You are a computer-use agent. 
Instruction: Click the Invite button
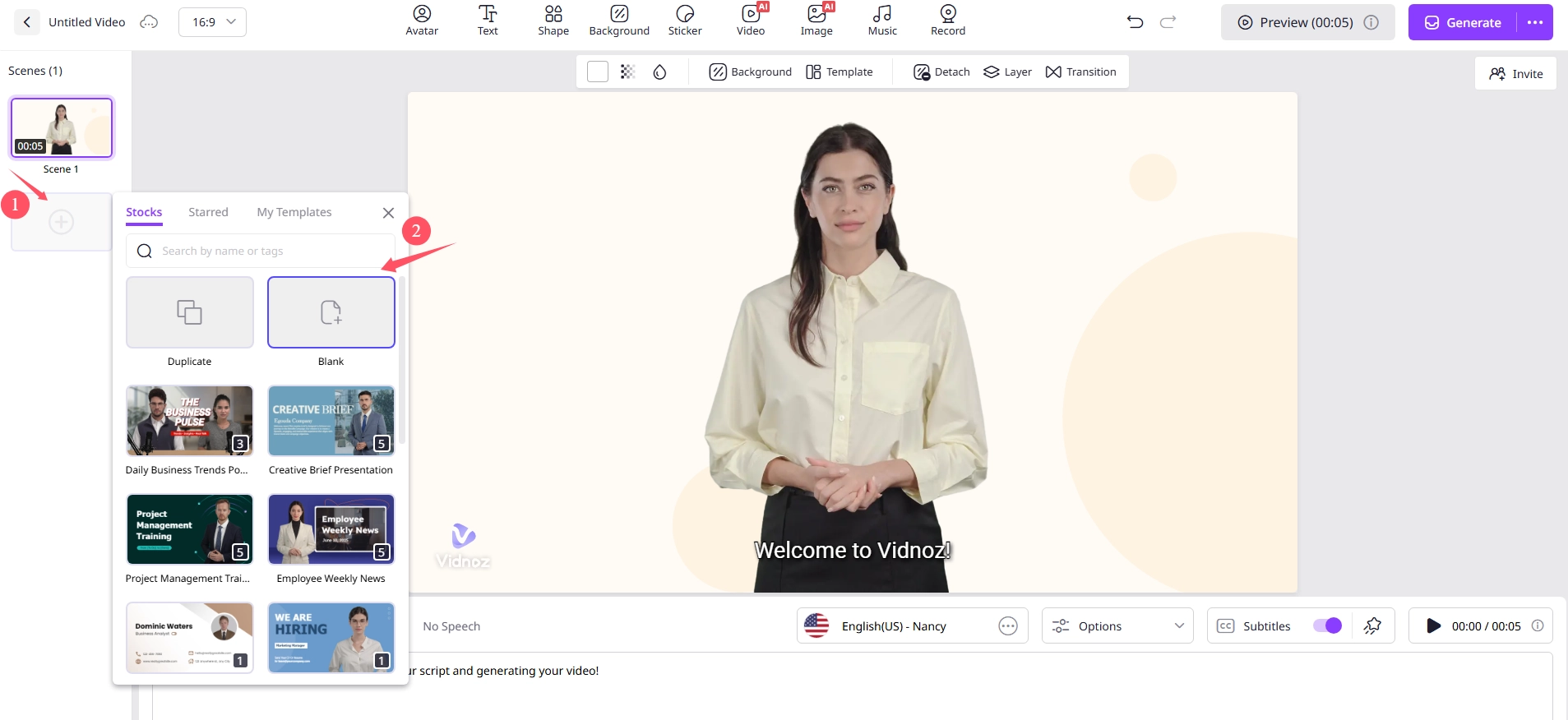pos(1515,73)
